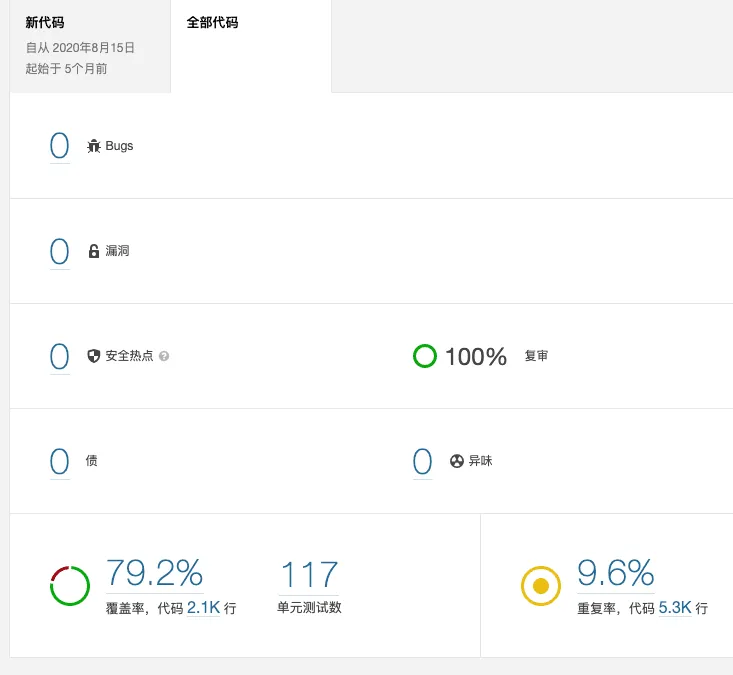Open the help icon next to 安全热点
Screen dimensions: 733x675
pyautogui.click(x=164, y=356)
